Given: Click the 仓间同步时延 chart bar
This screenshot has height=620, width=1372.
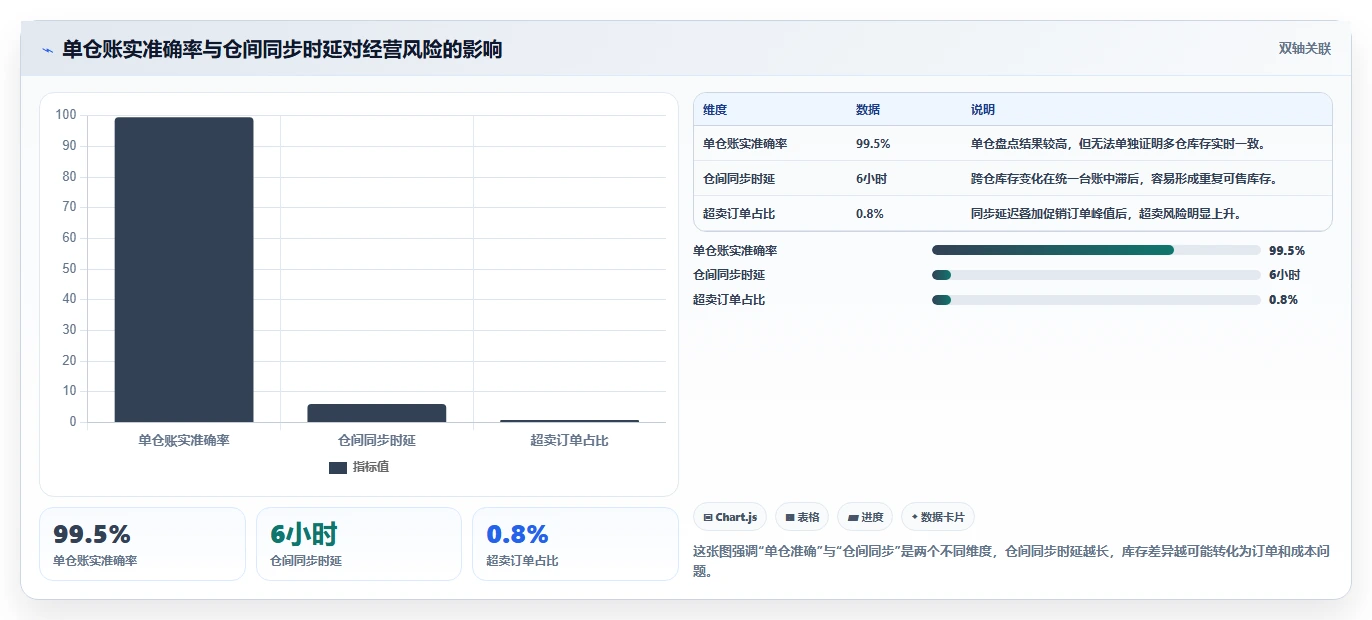Looking at the screenshot, I should coord(377,413).
